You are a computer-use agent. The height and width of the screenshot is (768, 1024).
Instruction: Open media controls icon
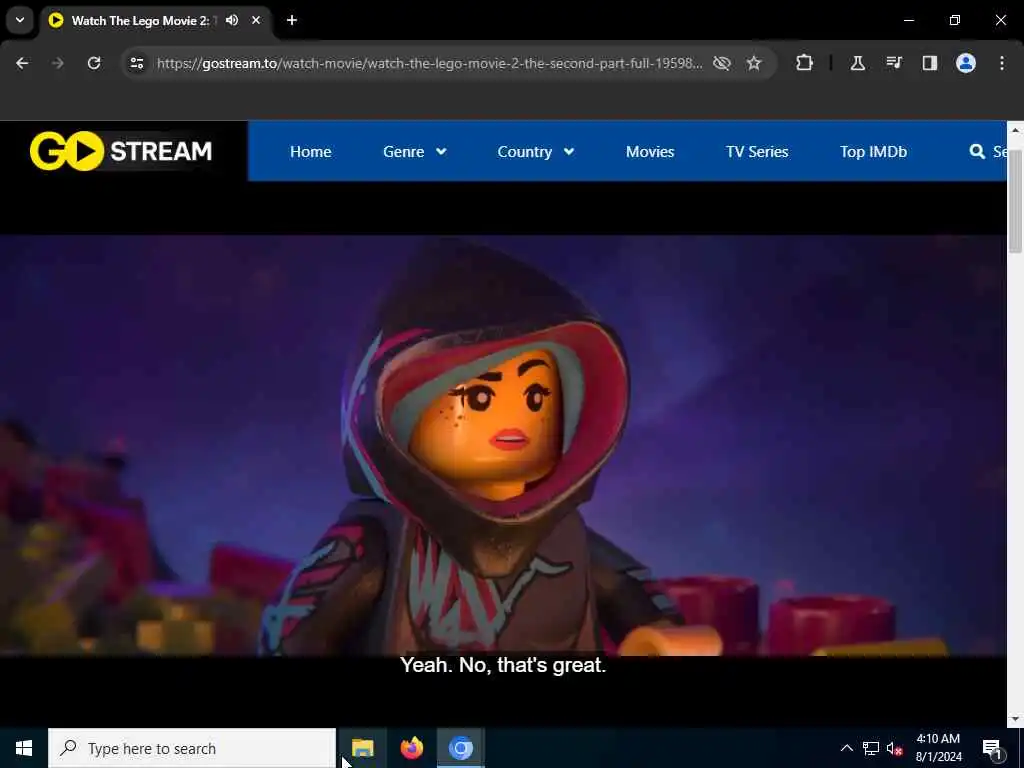[893, 63]
